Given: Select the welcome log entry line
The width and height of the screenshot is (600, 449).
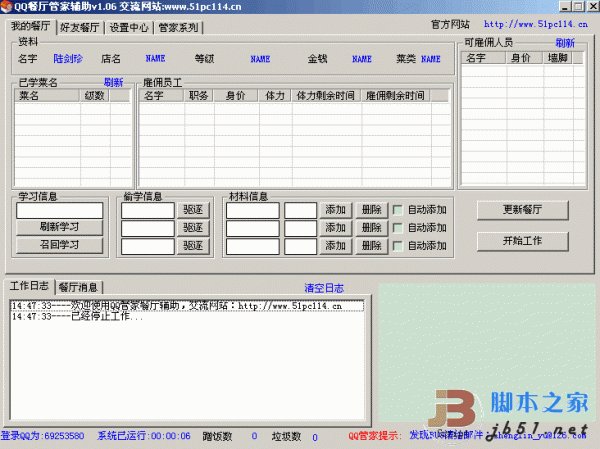Looking at the screenshot, I should [x=187, y=306].
